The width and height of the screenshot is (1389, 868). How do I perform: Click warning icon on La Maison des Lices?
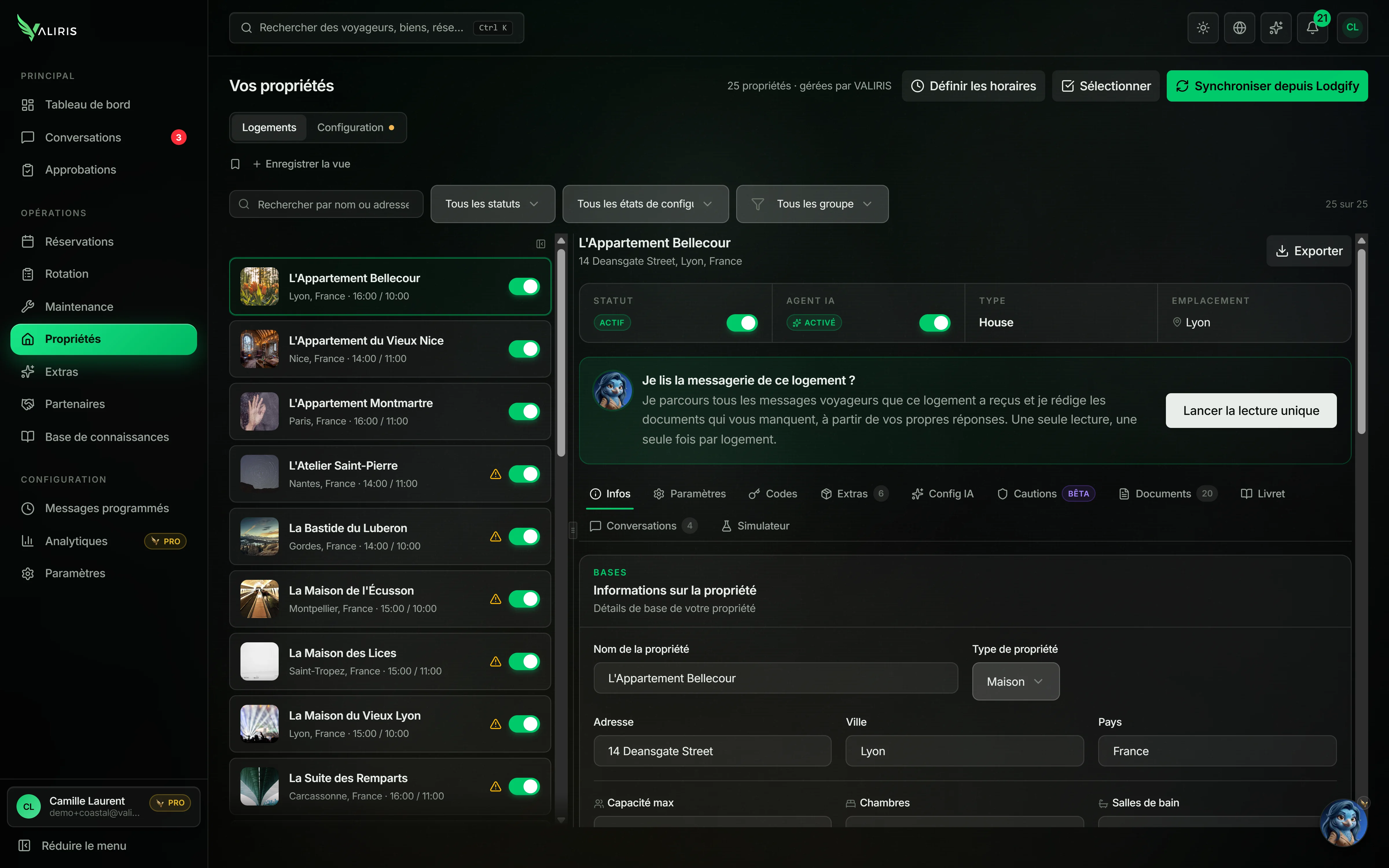(x=495, y=661)
